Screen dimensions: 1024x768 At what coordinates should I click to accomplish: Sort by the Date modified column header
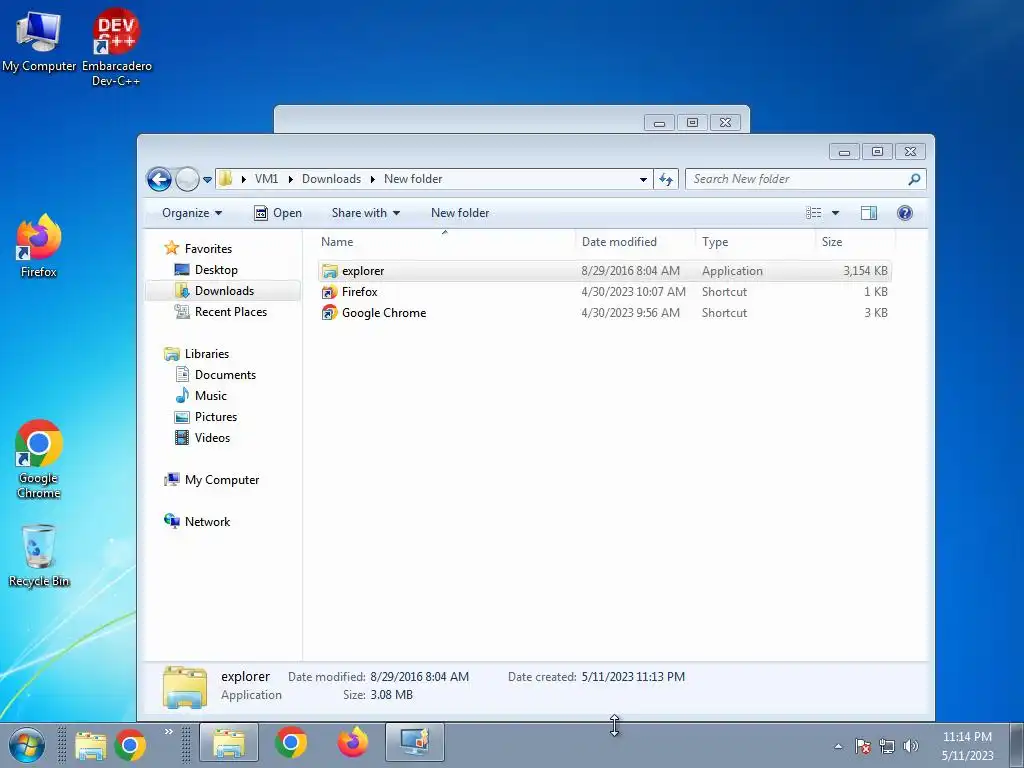(619, 242)
